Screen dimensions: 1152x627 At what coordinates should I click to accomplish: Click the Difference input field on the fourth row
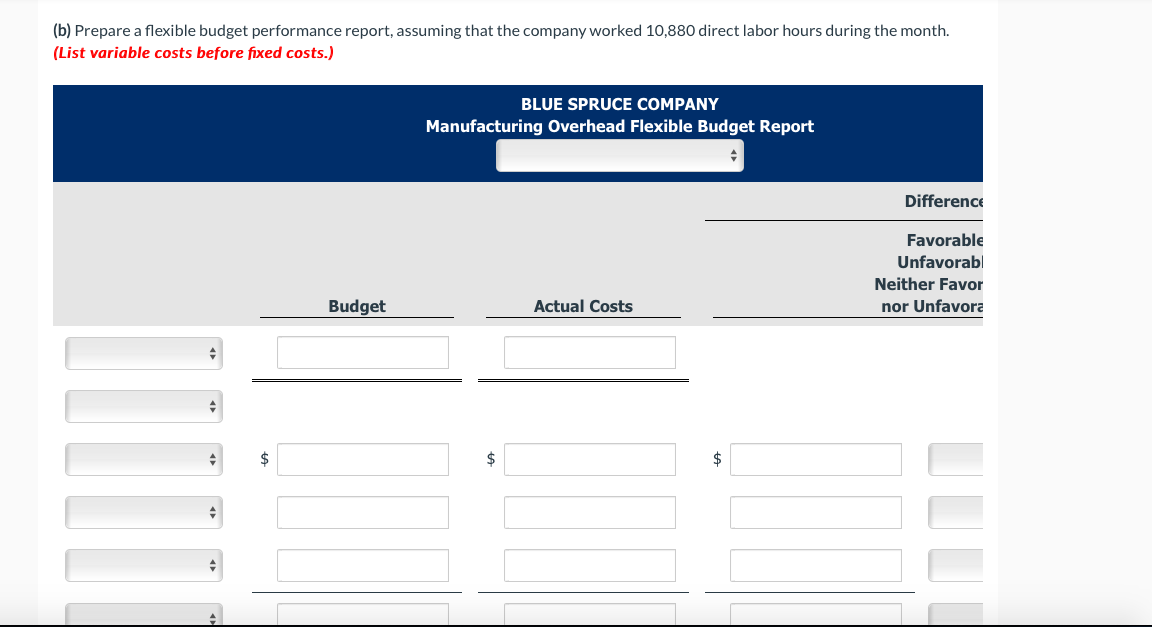click(x=815, y=512)
